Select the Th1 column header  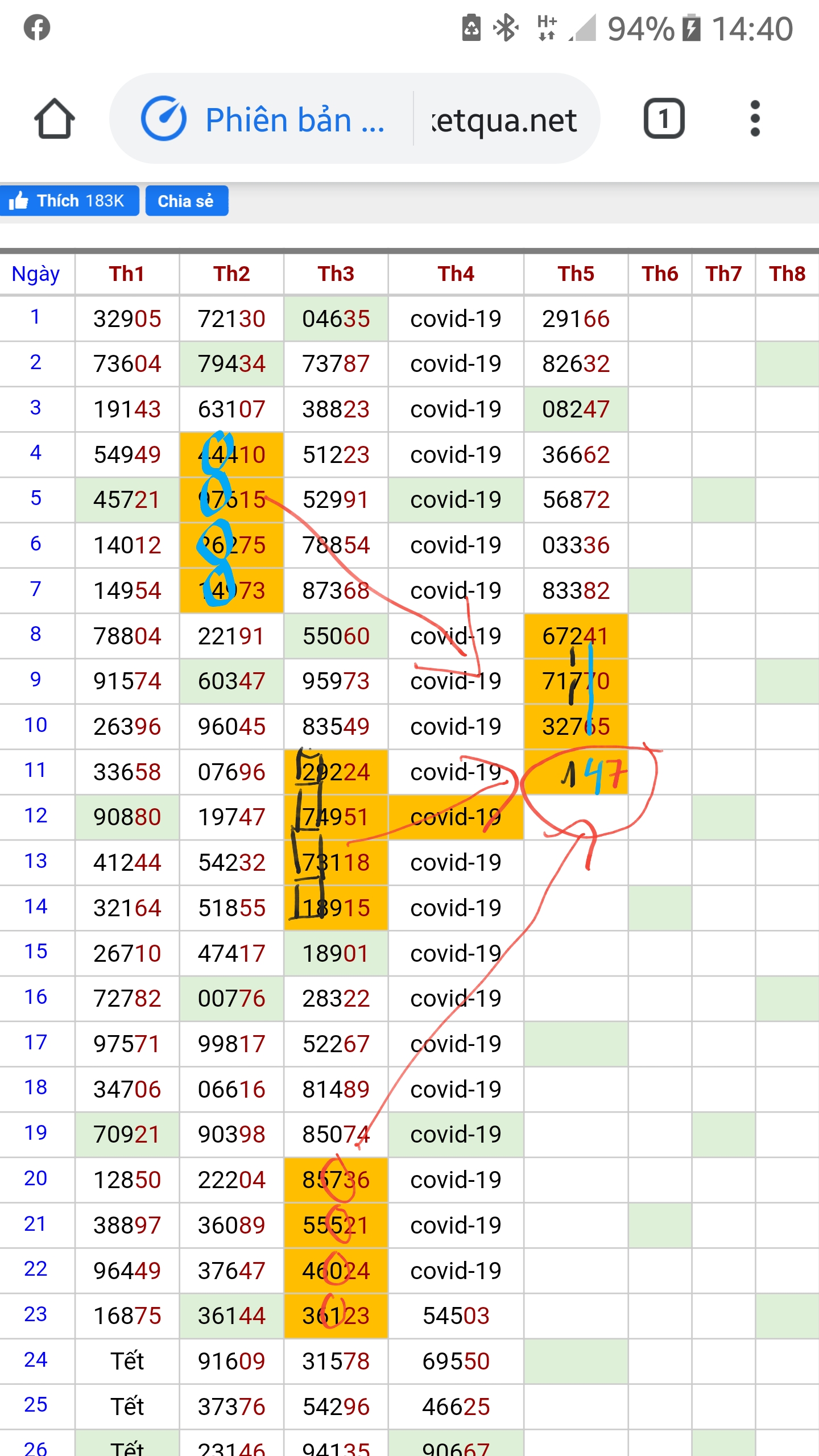point(127,274)
